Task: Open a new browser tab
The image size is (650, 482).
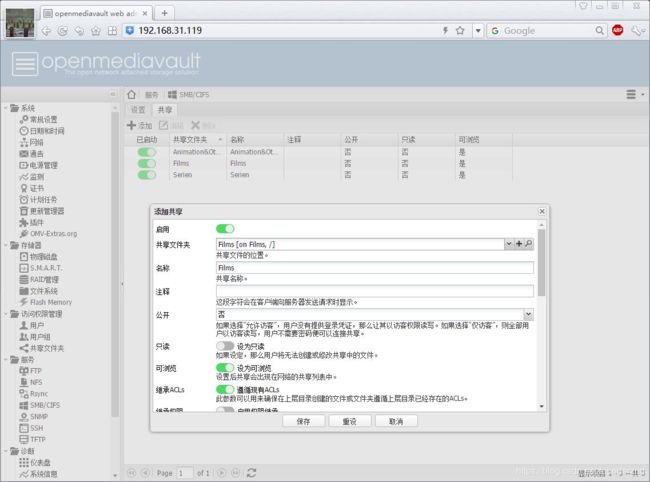Action: coord(165,13)
